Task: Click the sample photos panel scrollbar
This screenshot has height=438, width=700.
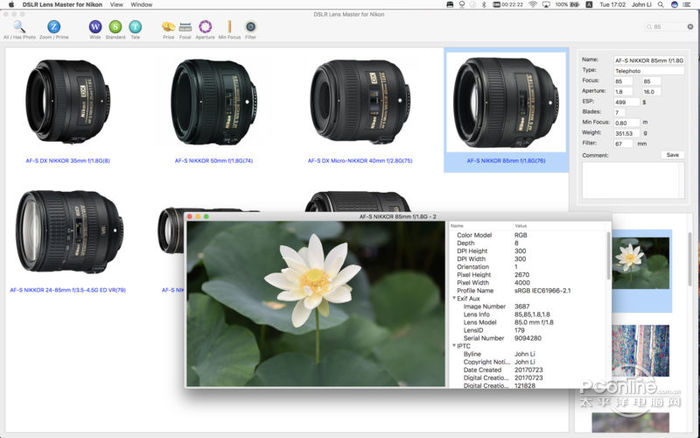Action: (x=690, y=259)
